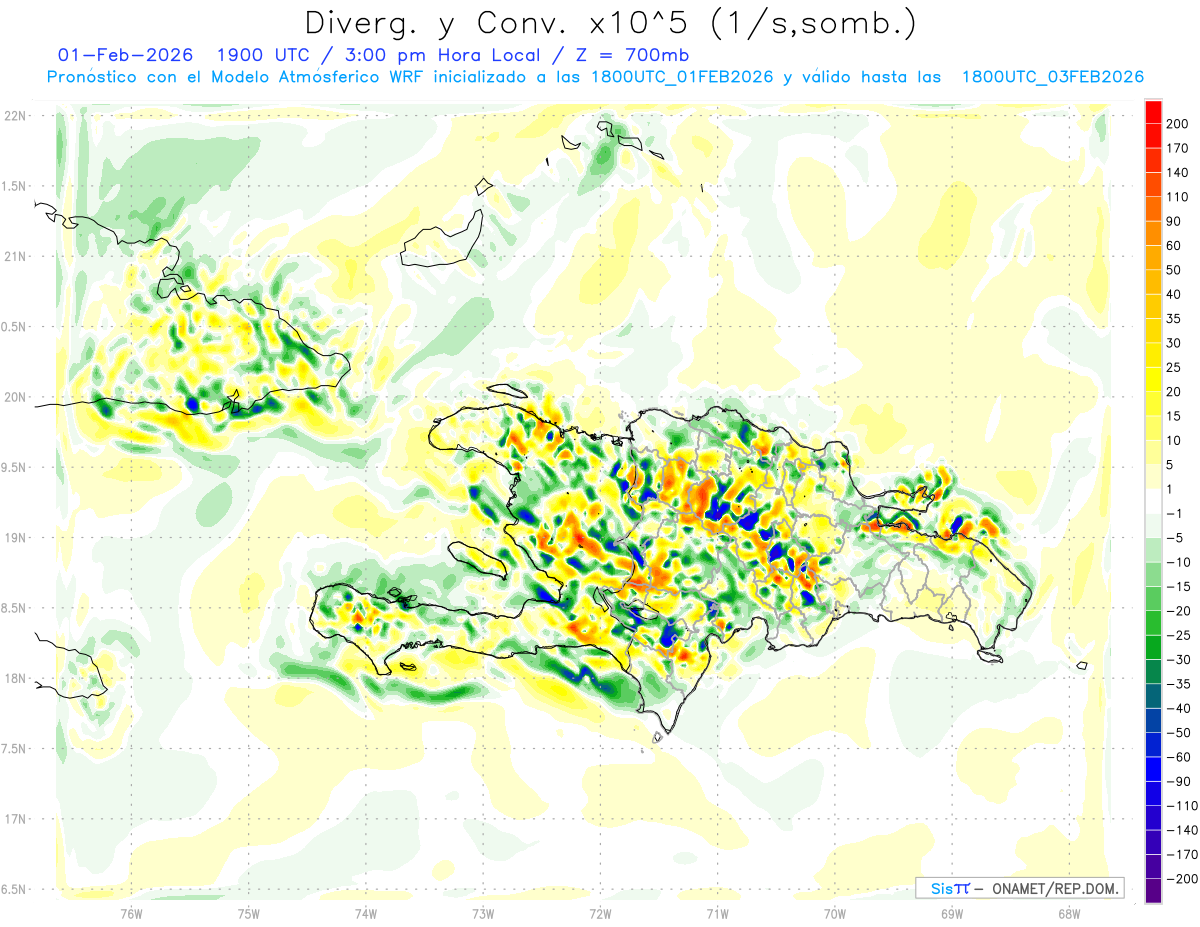Click the colorbar value '-200'
This screenshot has height=927, width=1200.
(x=1183, y=879)
